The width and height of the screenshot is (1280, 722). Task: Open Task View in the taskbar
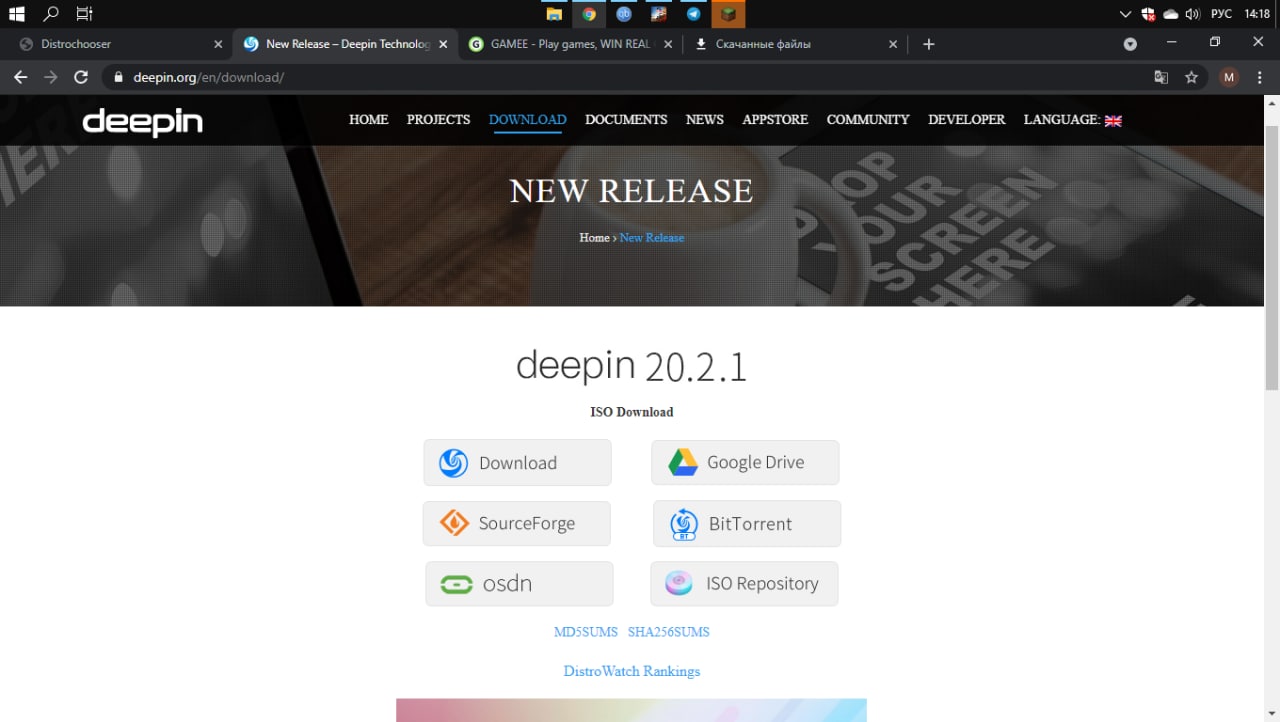click(84, 14)
